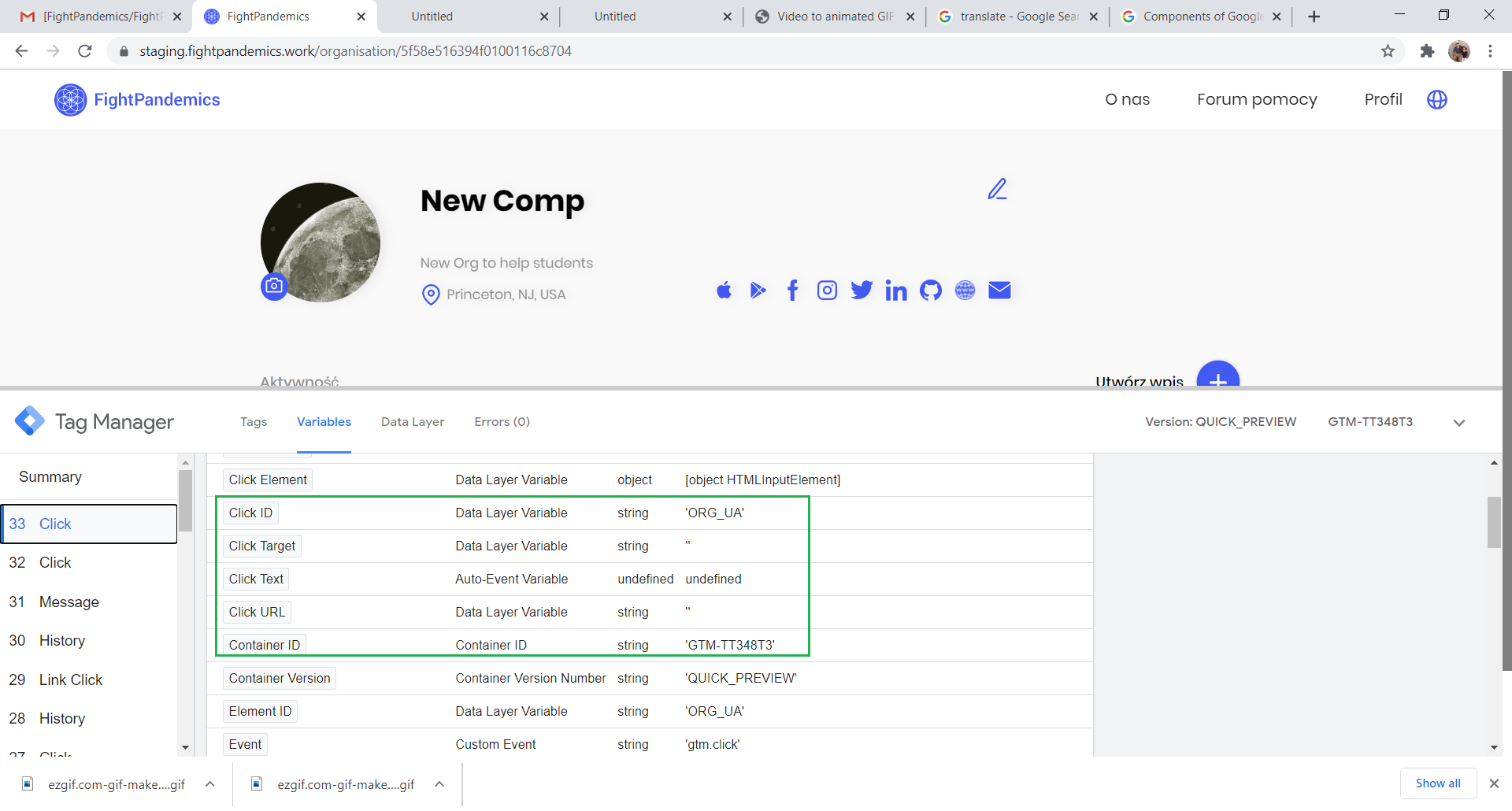The image size is (1512, 811).
Task: Click the camera icon on profile photo
Action: (x=274, y=286)
